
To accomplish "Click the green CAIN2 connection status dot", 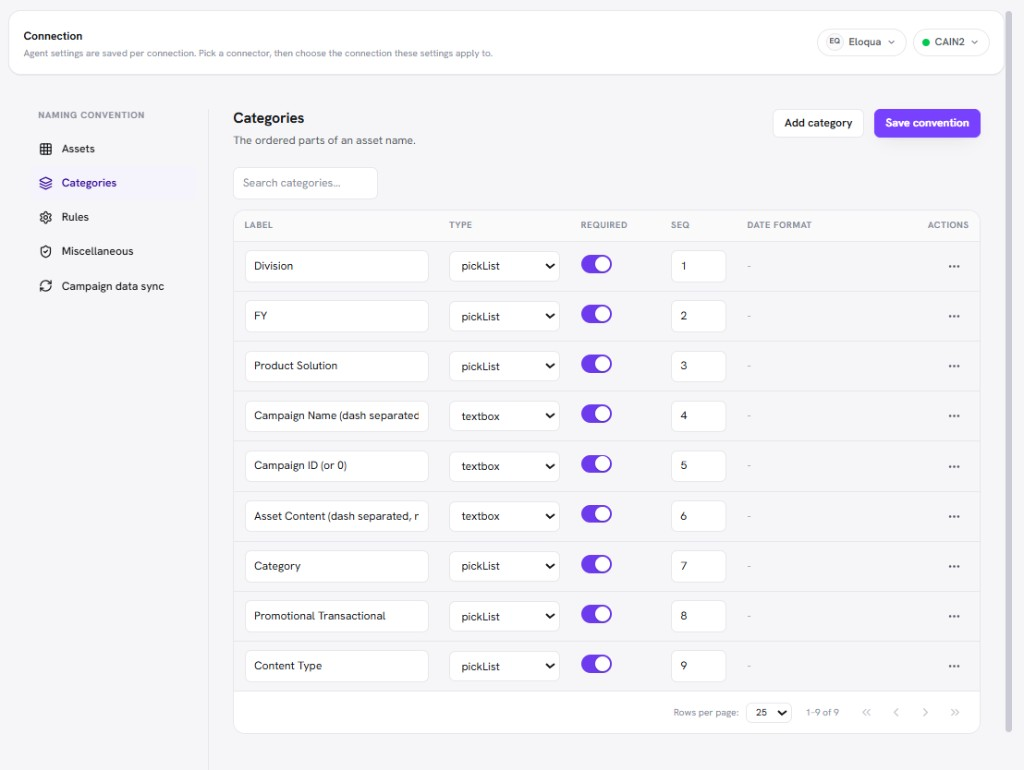I will coord(925,42).
